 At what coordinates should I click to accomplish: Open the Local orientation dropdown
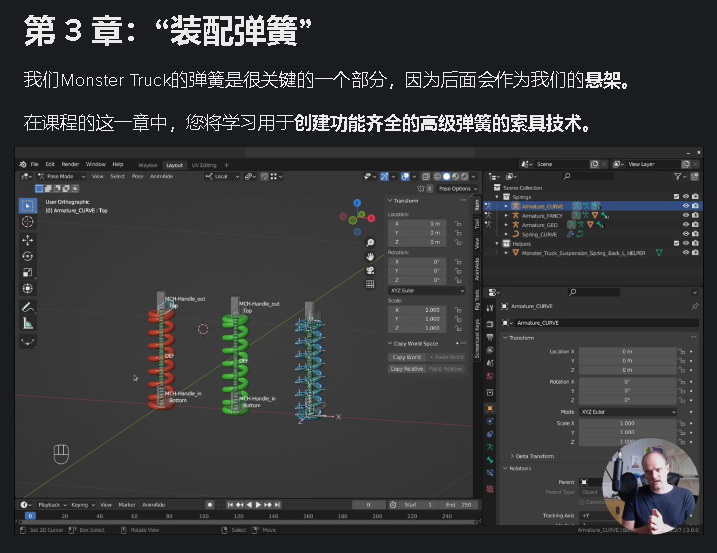click(222, 176)
